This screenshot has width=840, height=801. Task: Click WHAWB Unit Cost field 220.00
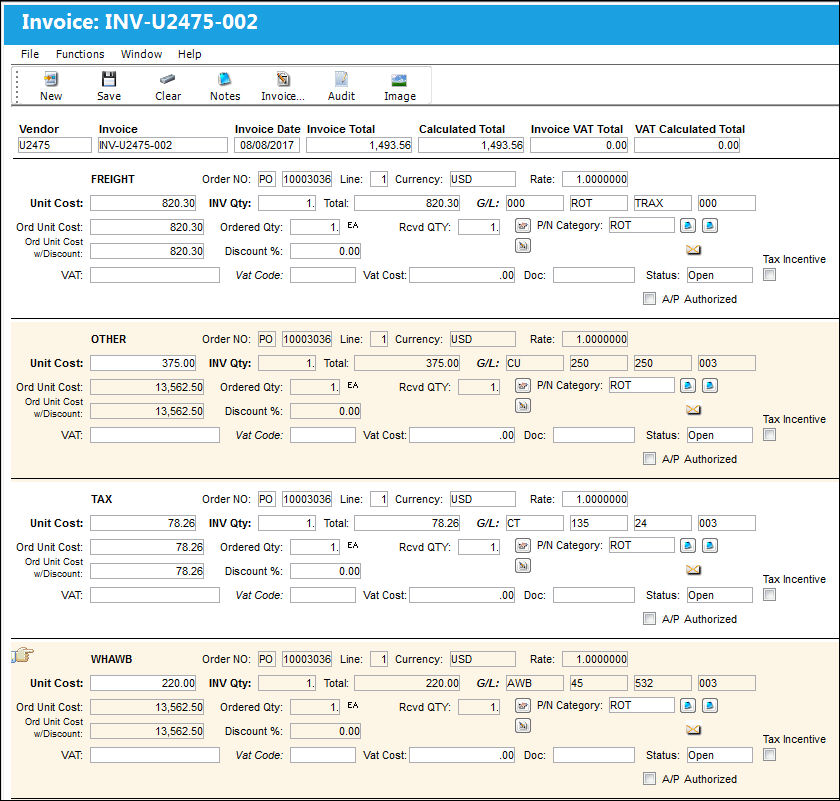click(143, 683)
